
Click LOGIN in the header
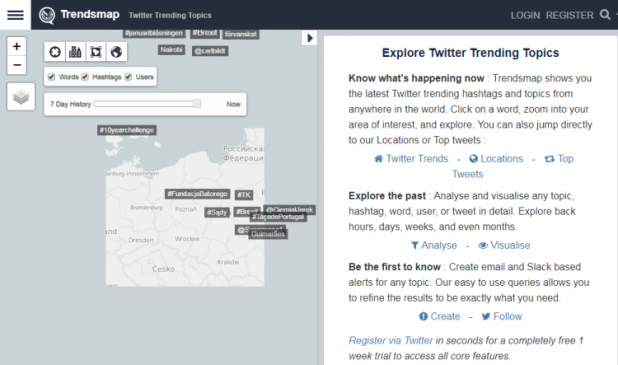click(x=525, y=15)
